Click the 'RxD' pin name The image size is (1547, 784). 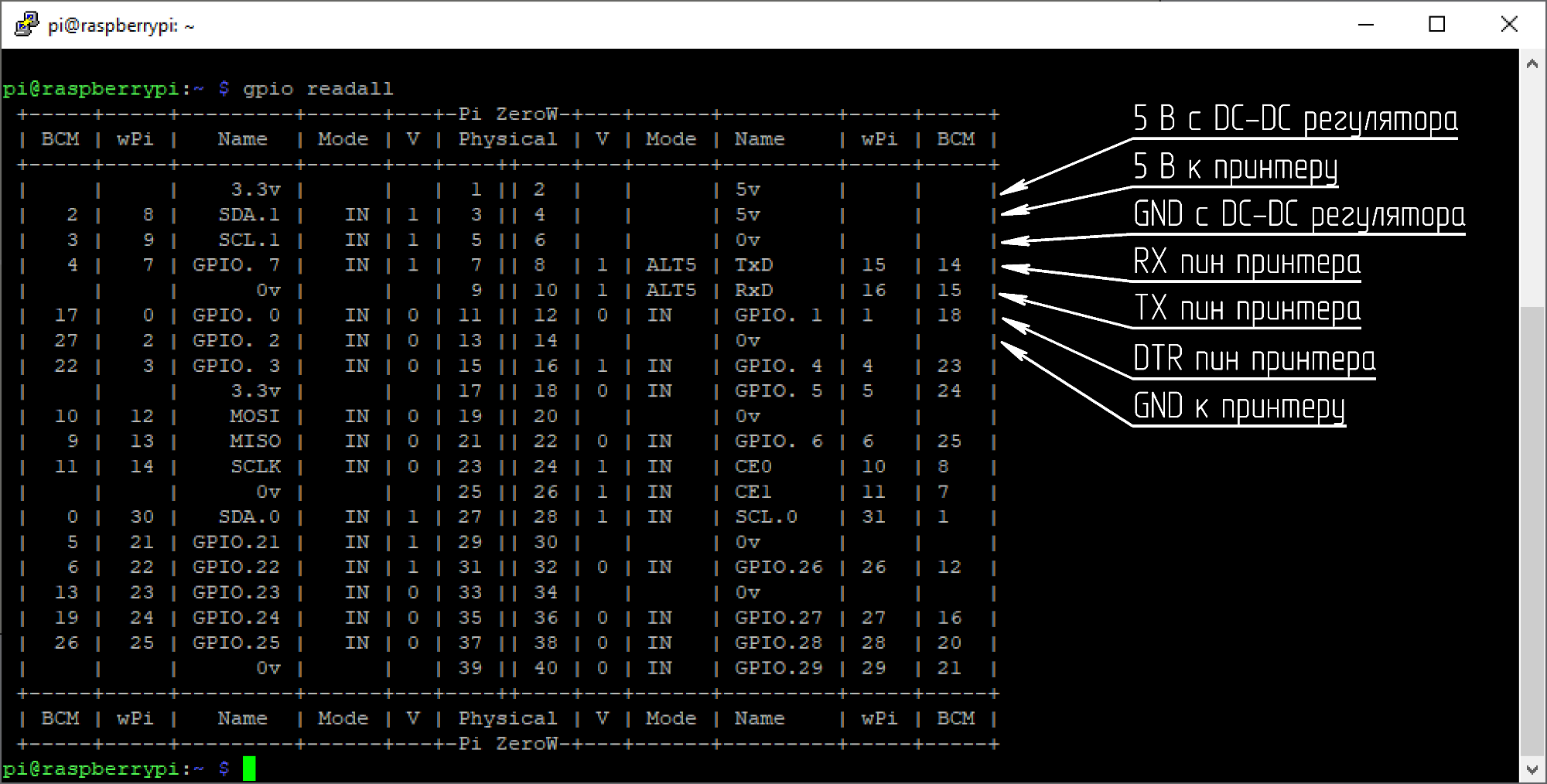tap(753, 290)
